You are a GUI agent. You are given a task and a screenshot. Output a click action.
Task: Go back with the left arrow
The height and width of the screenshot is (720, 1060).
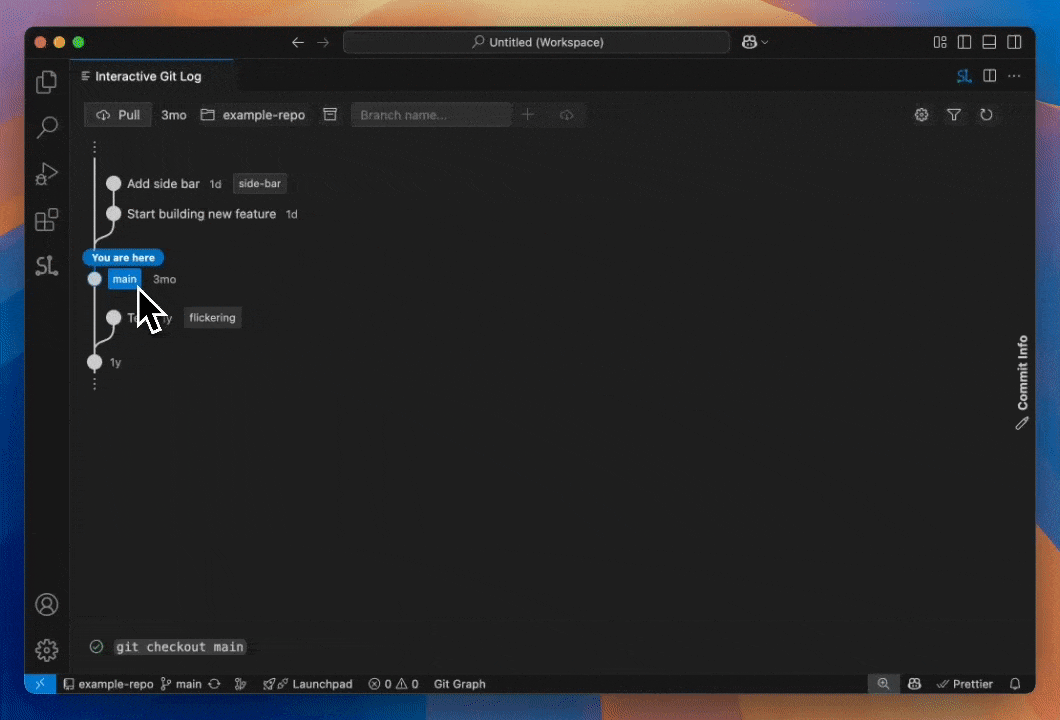click(297, 42)
